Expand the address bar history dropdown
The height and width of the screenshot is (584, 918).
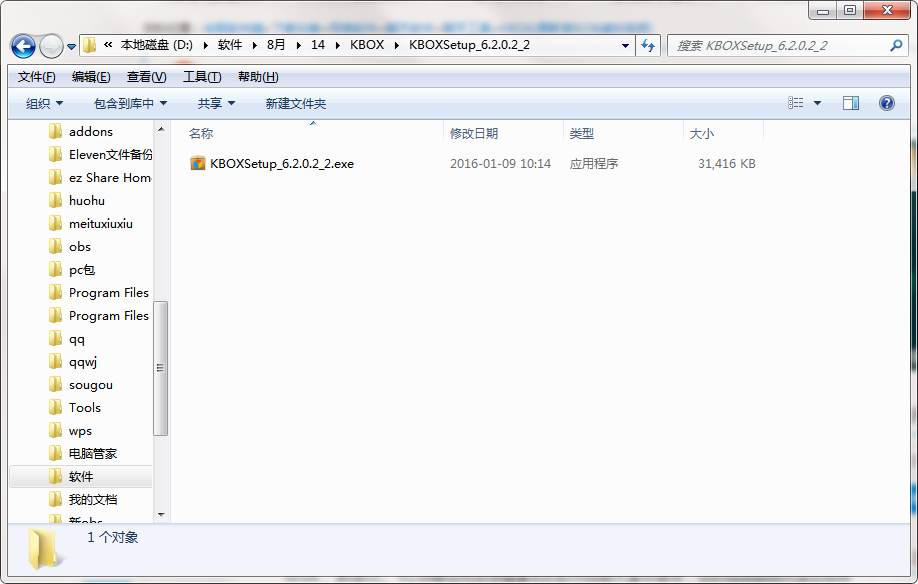click(x=625, y=45)
